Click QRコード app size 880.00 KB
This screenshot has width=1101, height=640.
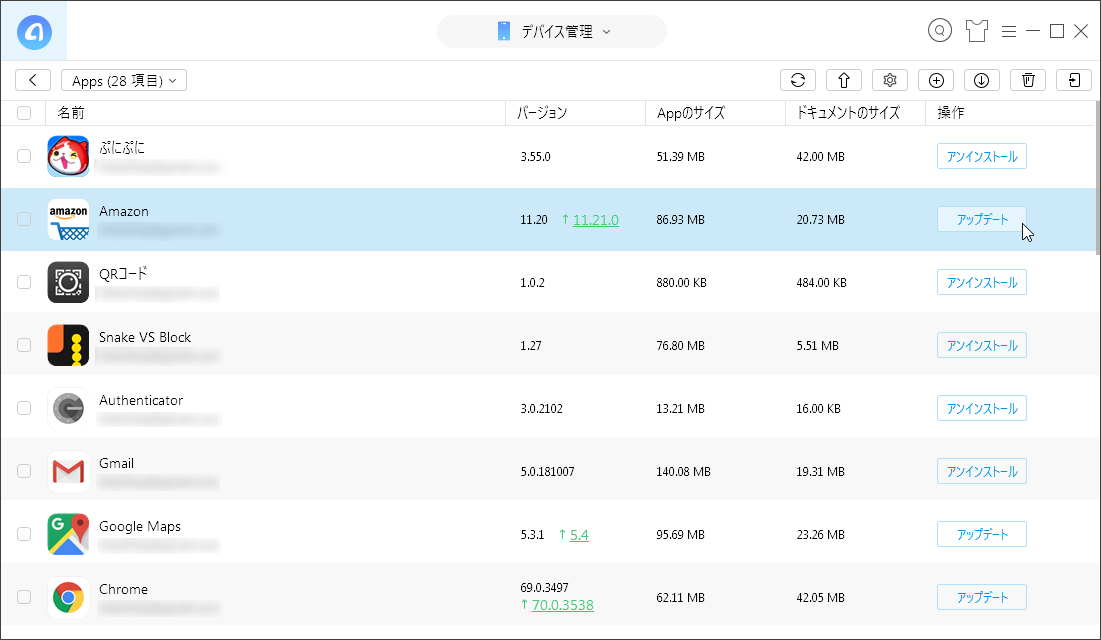pos(681,282)
